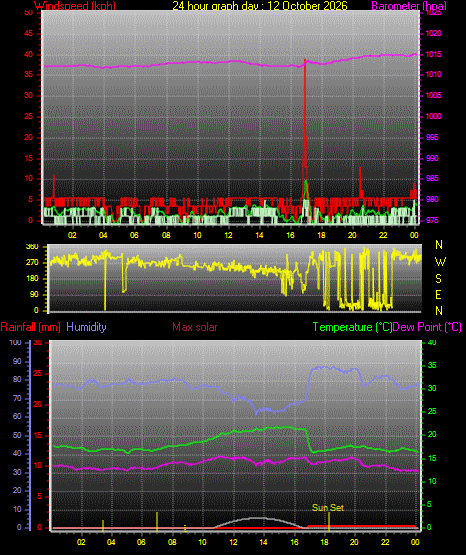Click the '90' wind direction scale value
Viewport: 466px width, 555px height.
(34, 294)
